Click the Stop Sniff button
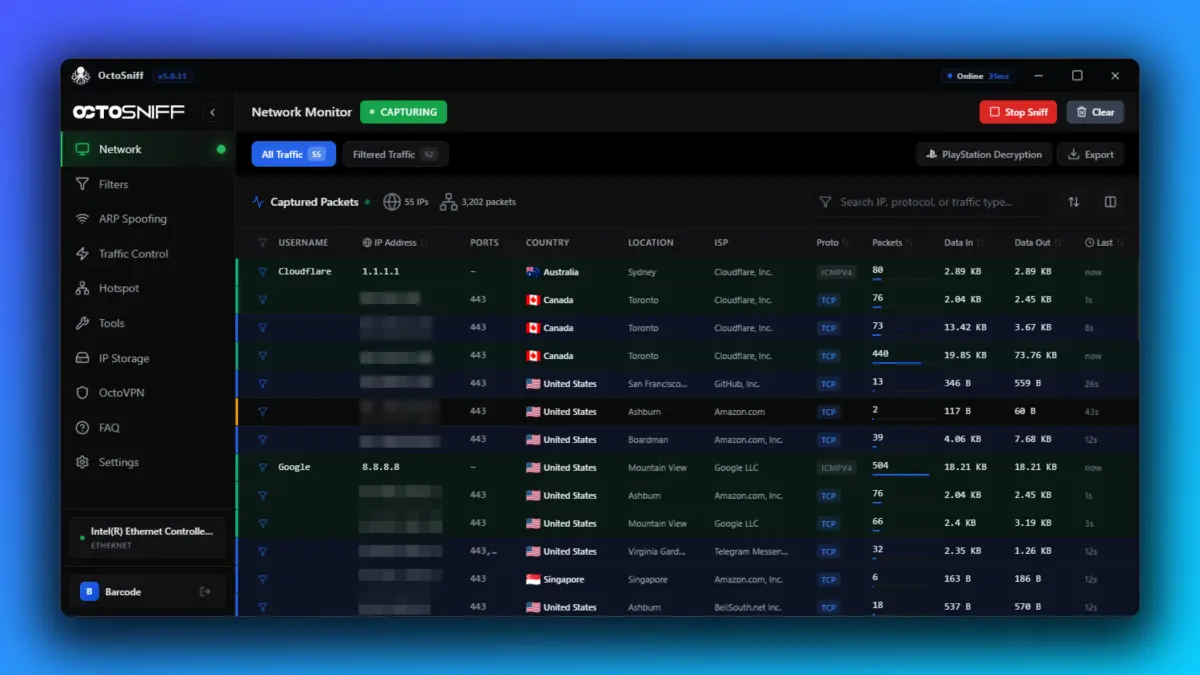 click(x=1017, y=112)
